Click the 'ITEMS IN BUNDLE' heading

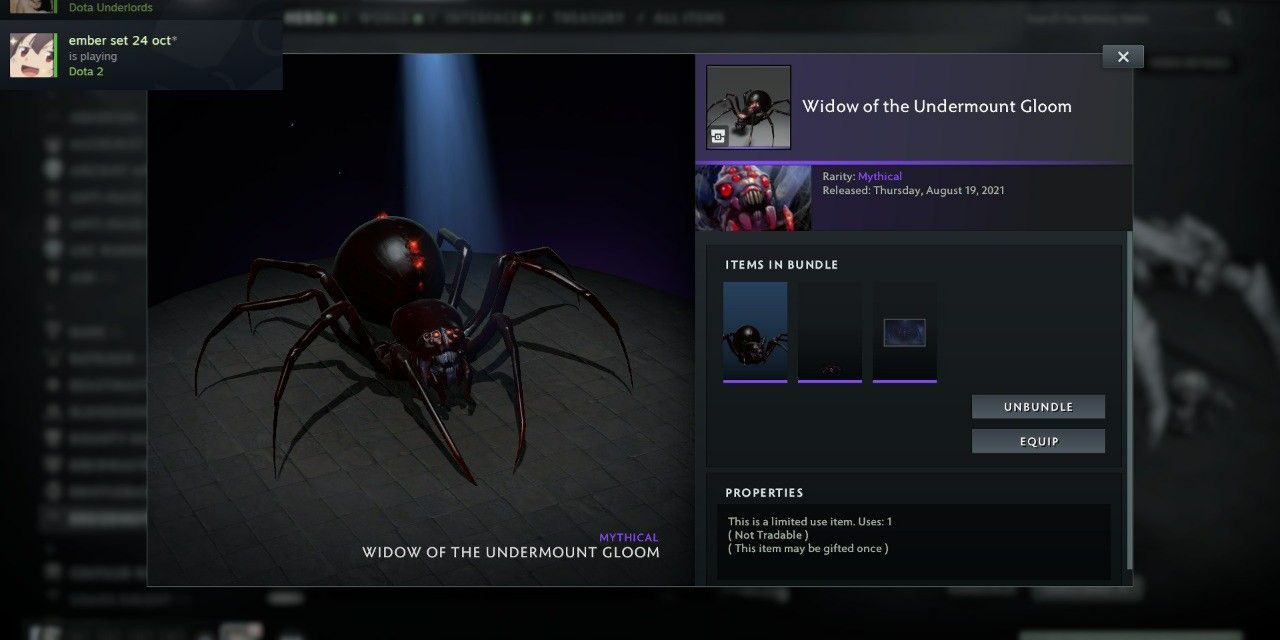782,265
